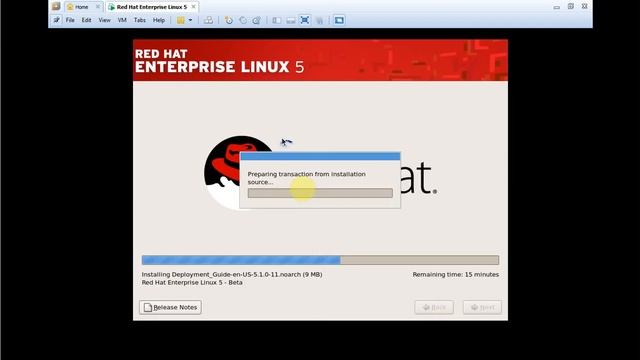Image resolution: width=640 pixels, height=360 pixels.
Task: Take a snapshot using the snapshot icon
Action: 229,20
